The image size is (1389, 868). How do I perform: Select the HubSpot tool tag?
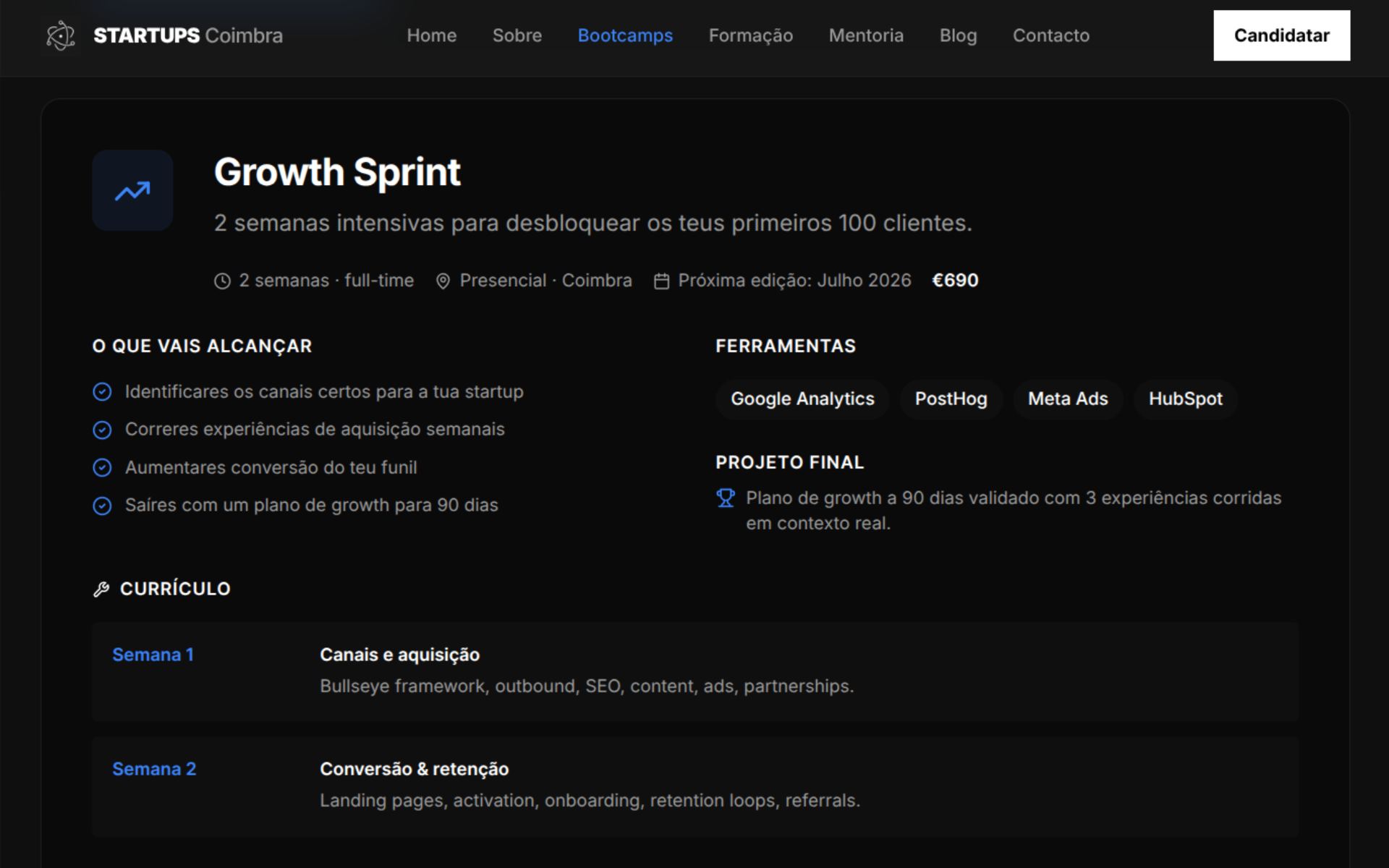point(1186,399)
